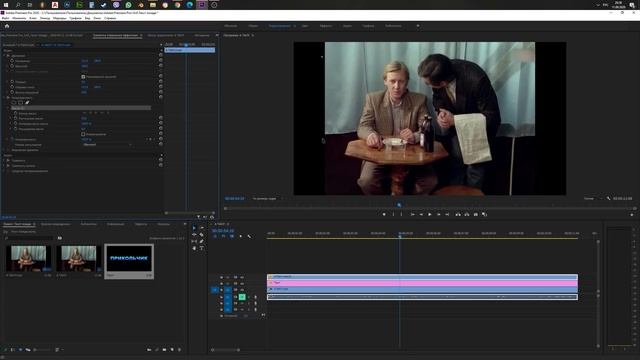
Task: Expand the Channel Volume audio effect
Action: click(x=4, y=166)
